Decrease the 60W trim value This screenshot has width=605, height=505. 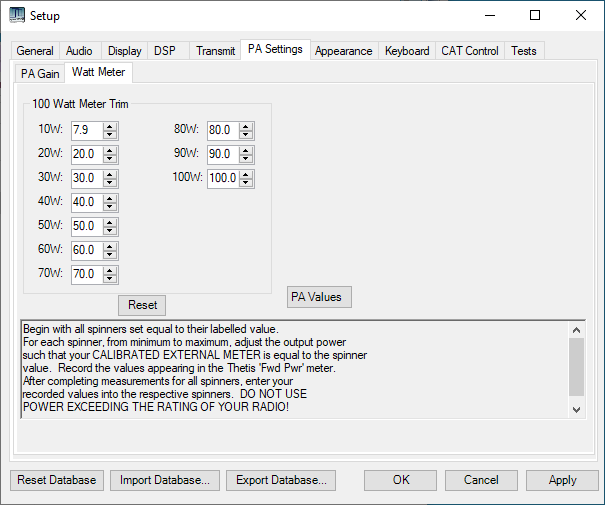click(x=110, y=254)
